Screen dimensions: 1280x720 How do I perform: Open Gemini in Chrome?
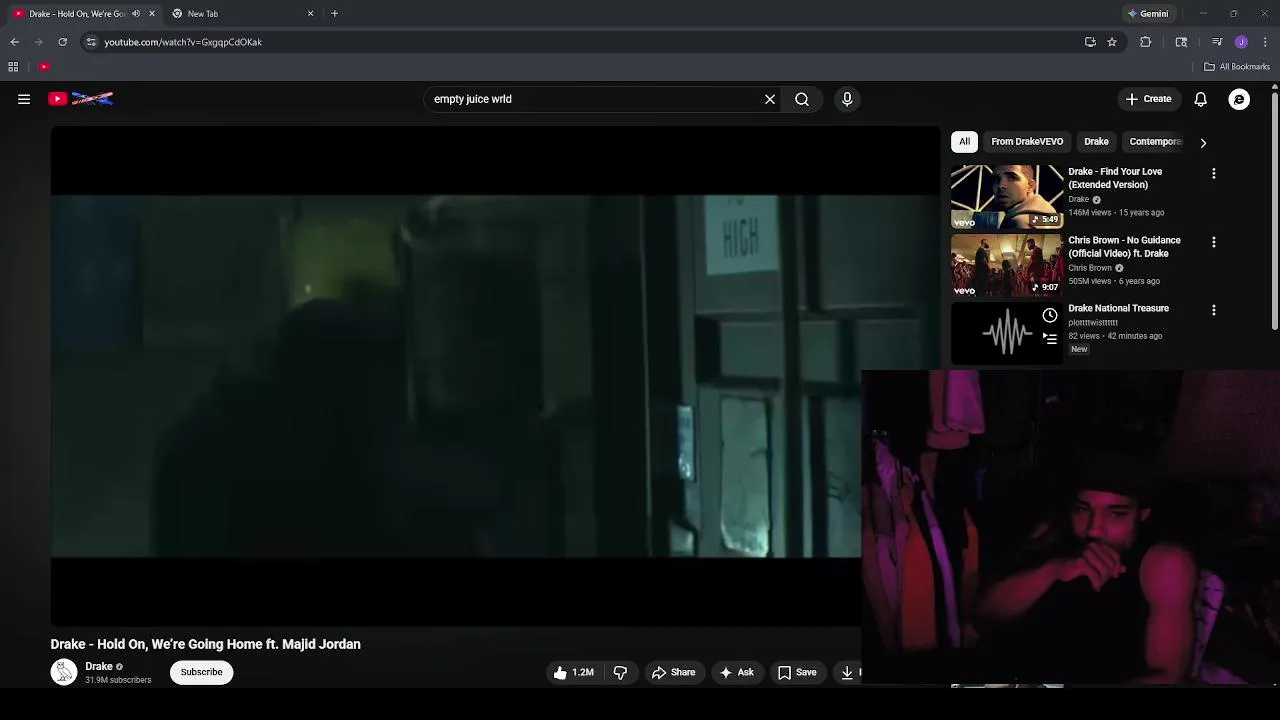point(1147,14)
